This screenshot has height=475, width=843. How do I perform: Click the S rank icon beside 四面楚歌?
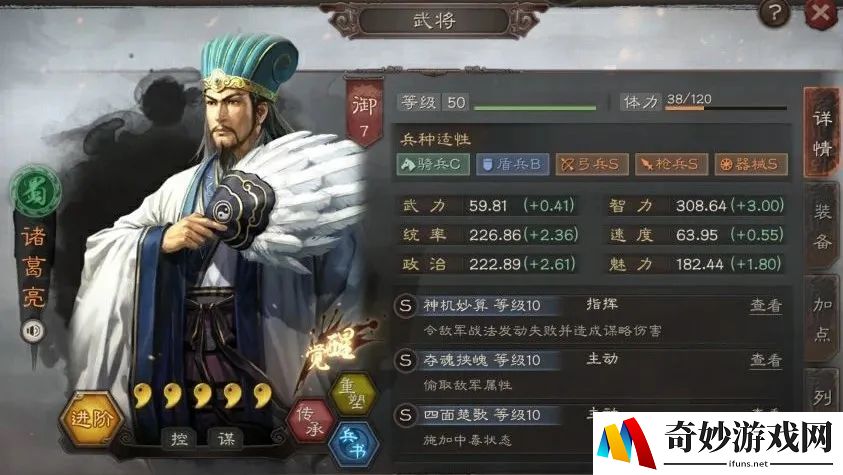click(405, 415)
